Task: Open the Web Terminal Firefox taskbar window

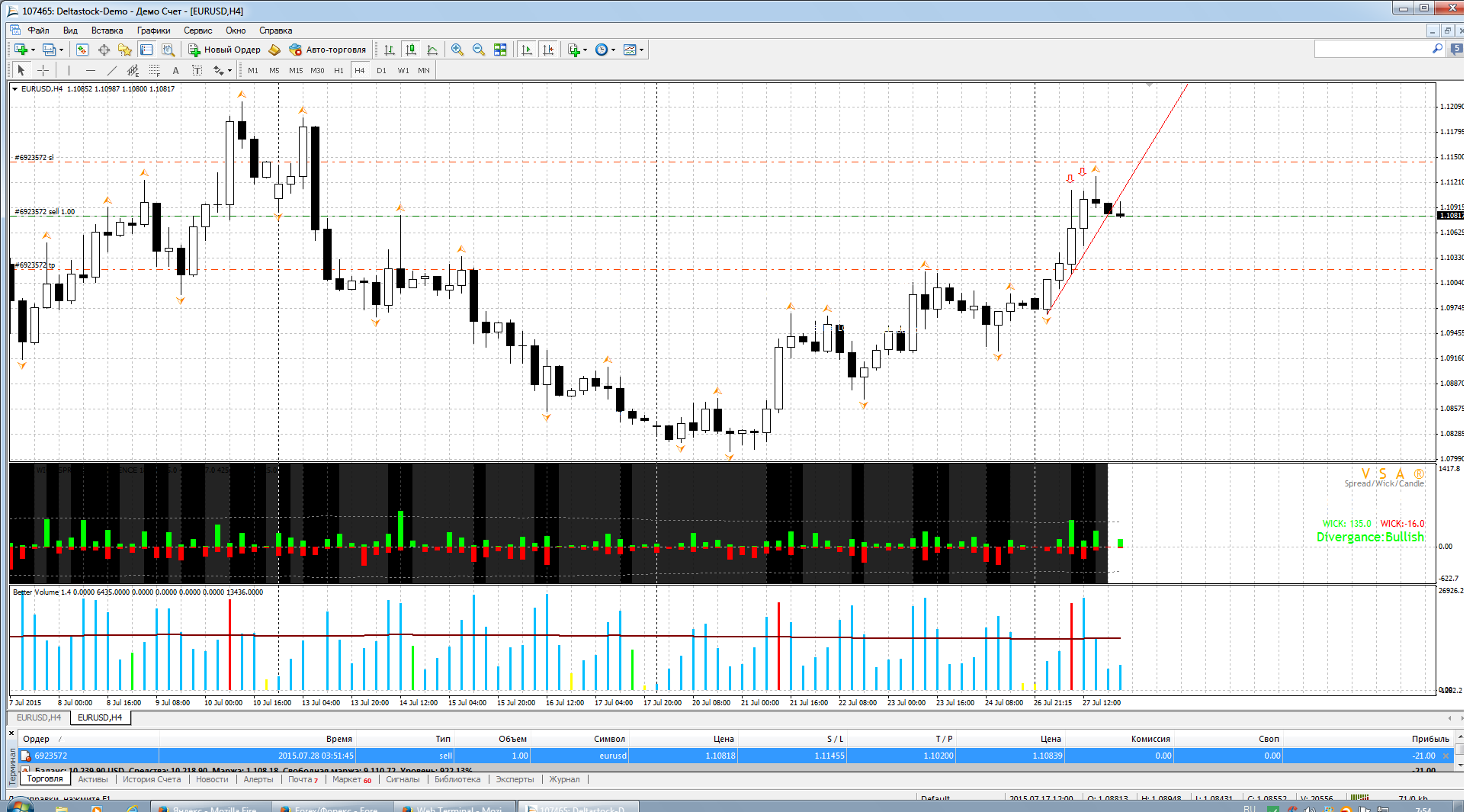Action: click(x=455, y=808)
